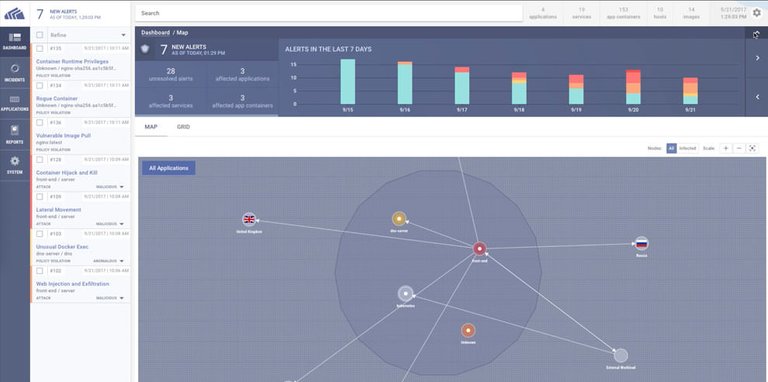Open the Lateral Movement alert
Image resolution: width=768 pixels, height=382 pixels.
click(59, 210)
